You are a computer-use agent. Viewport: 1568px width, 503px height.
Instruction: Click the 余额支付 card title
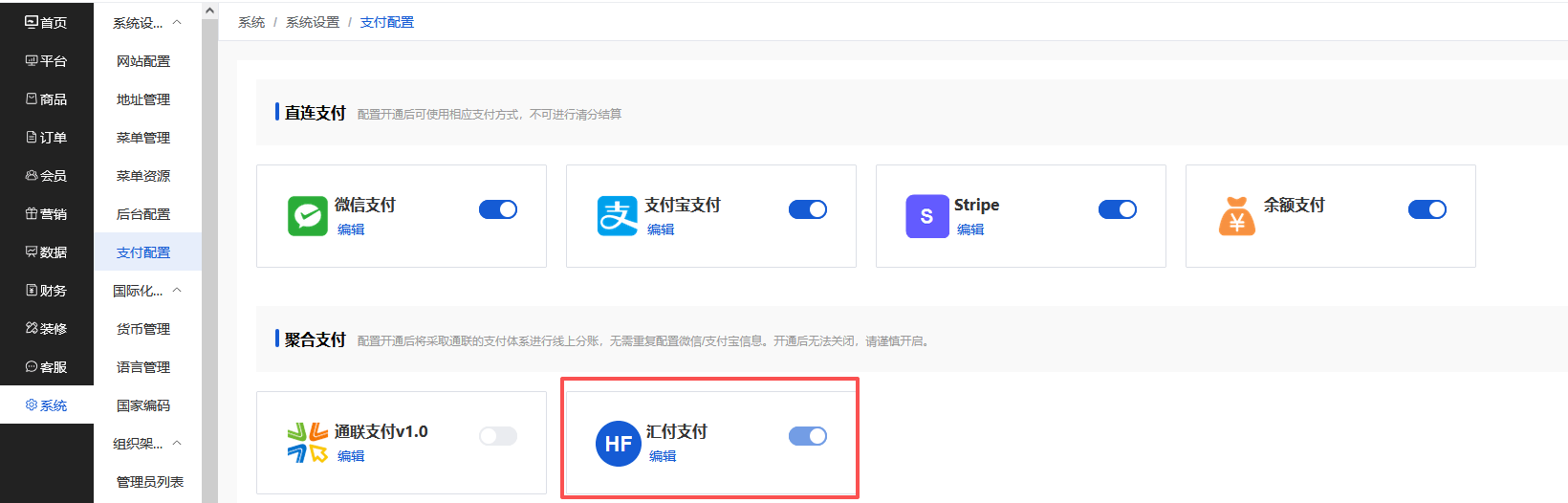(x=1295, y=205)
